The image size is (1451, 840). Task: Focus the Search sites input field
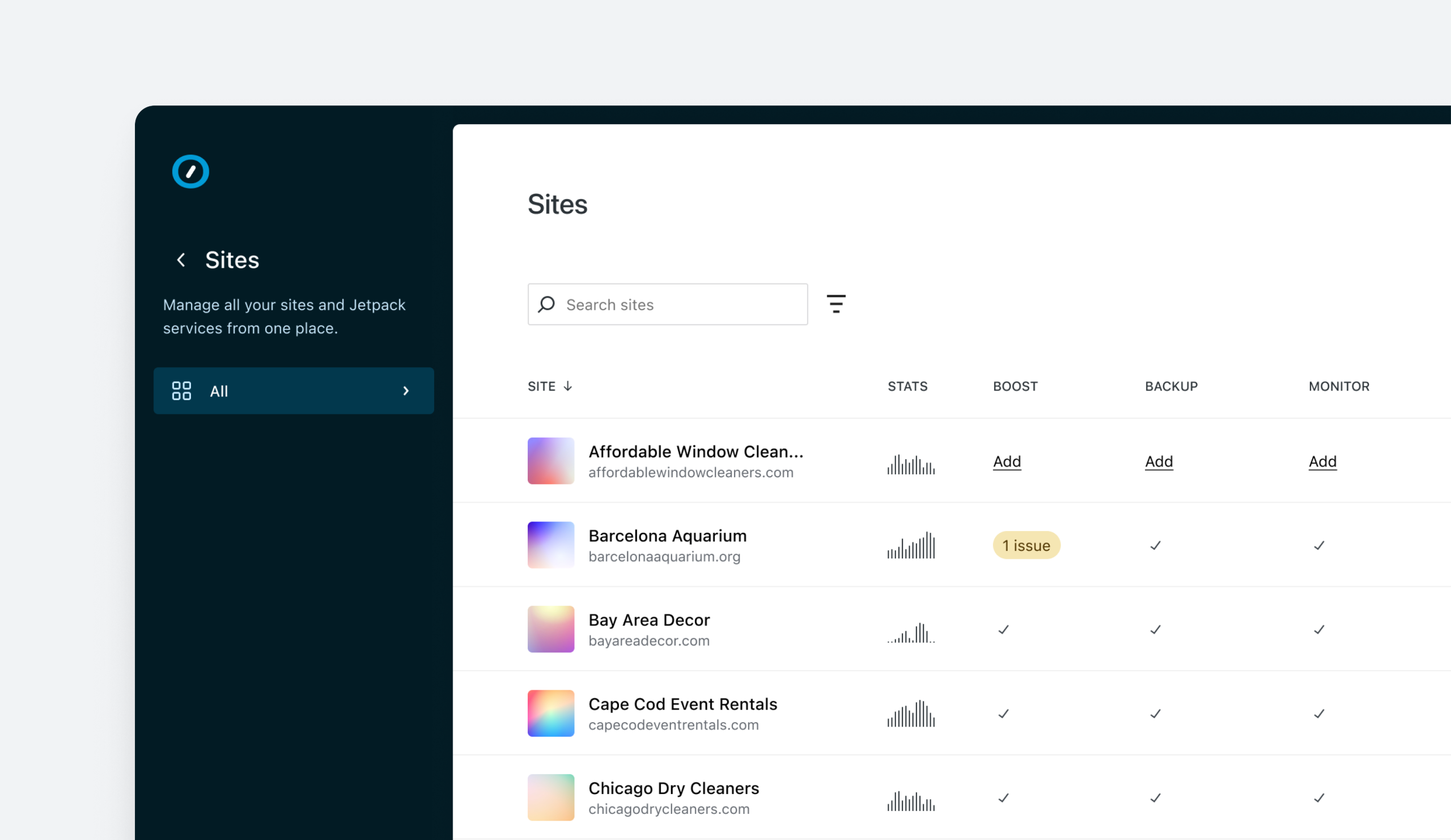(680, 304)
